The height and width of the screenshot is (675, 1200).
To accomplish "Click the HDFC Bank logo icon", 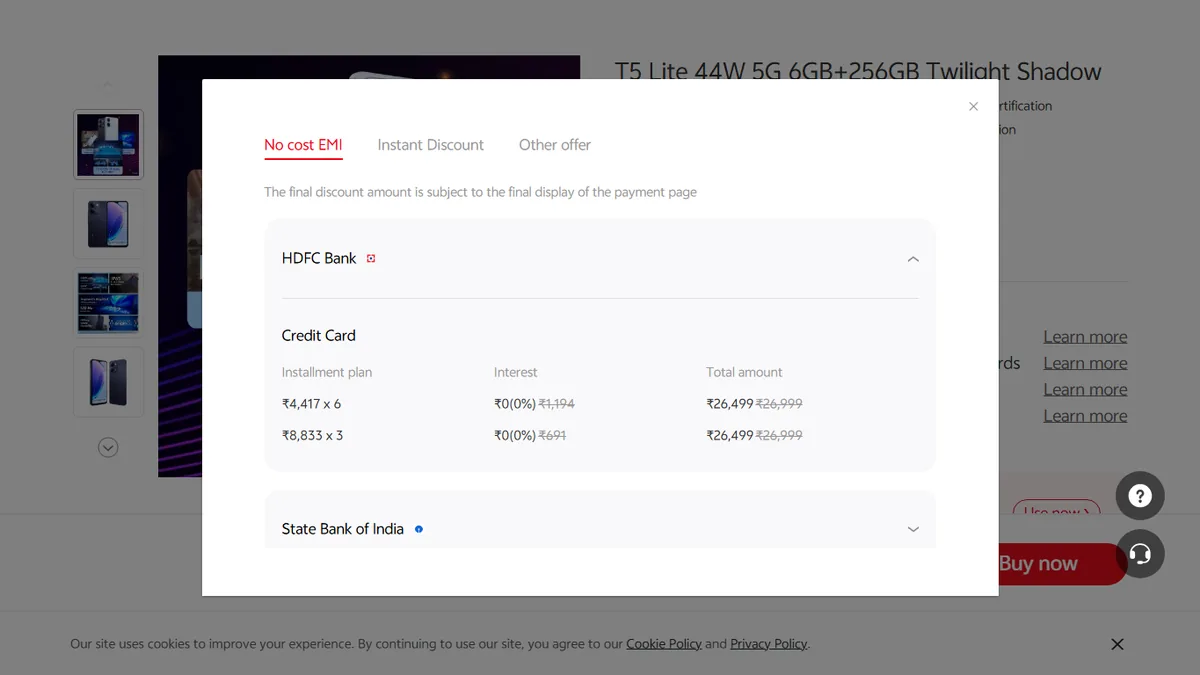I will 371,258.
